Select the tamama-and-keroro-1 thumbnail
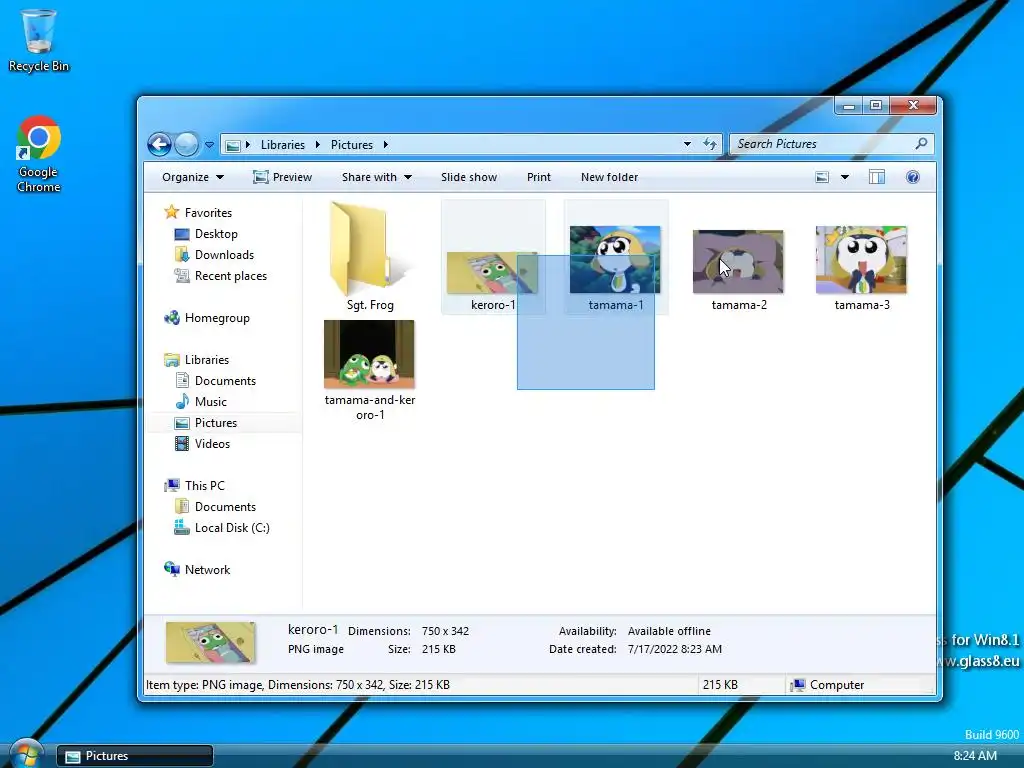 coord(369,355)
